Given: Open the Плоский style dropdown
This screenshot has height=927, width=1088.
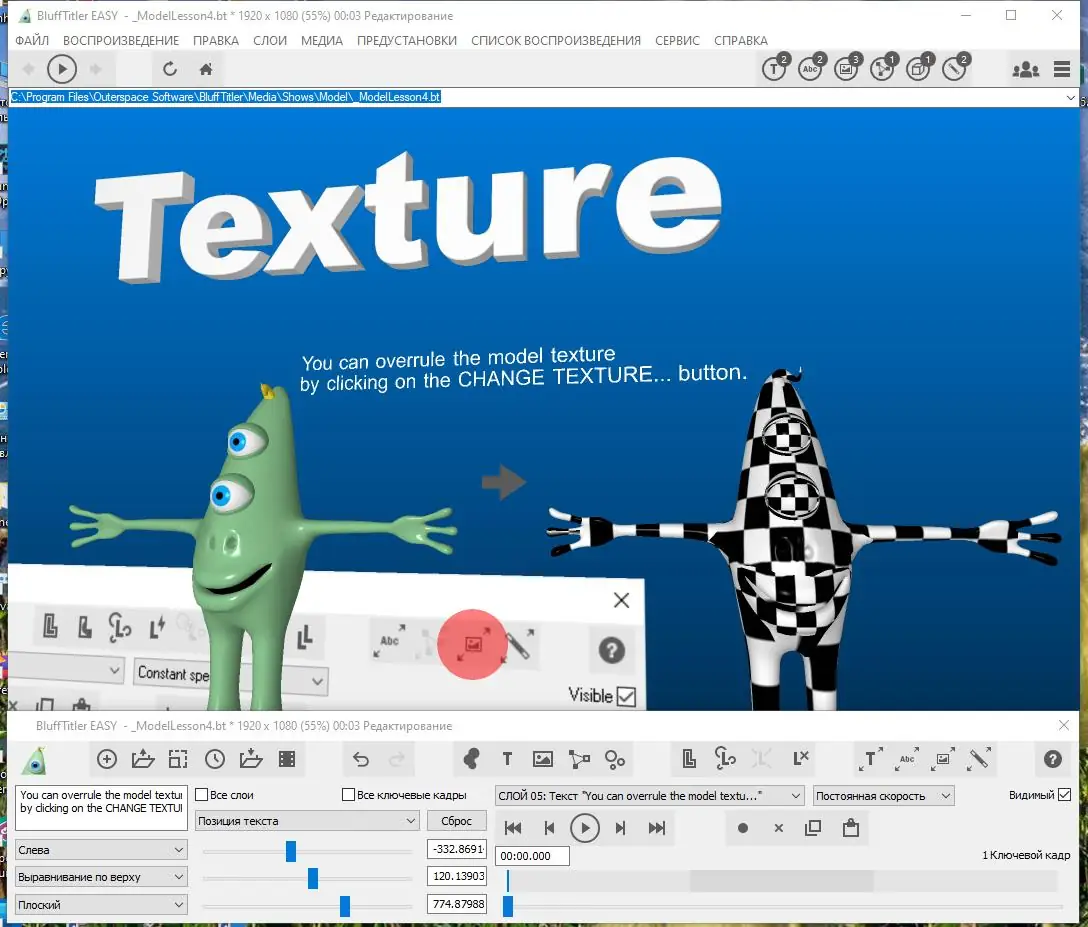Looking at the screenshot, I should [x=101, y=905].
